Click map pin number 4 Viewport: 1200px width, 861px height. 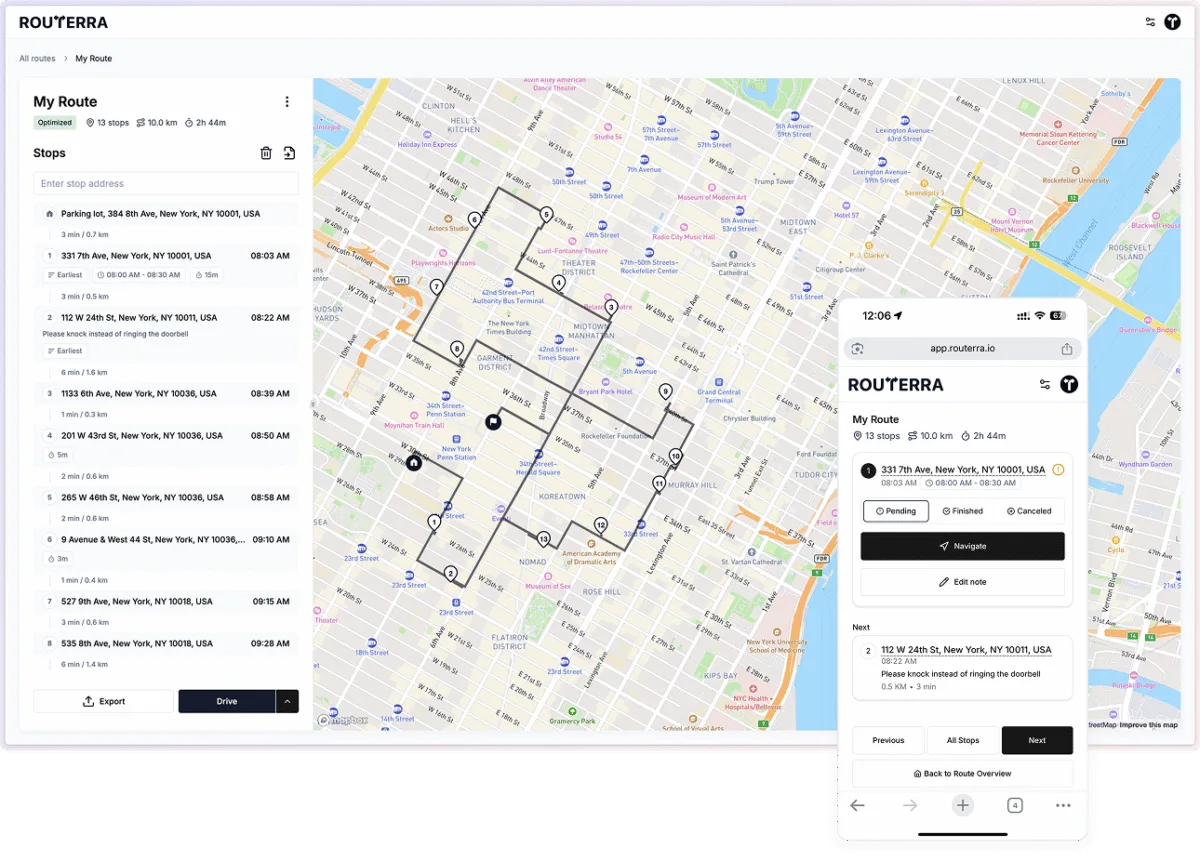click(x=558, y=283)
